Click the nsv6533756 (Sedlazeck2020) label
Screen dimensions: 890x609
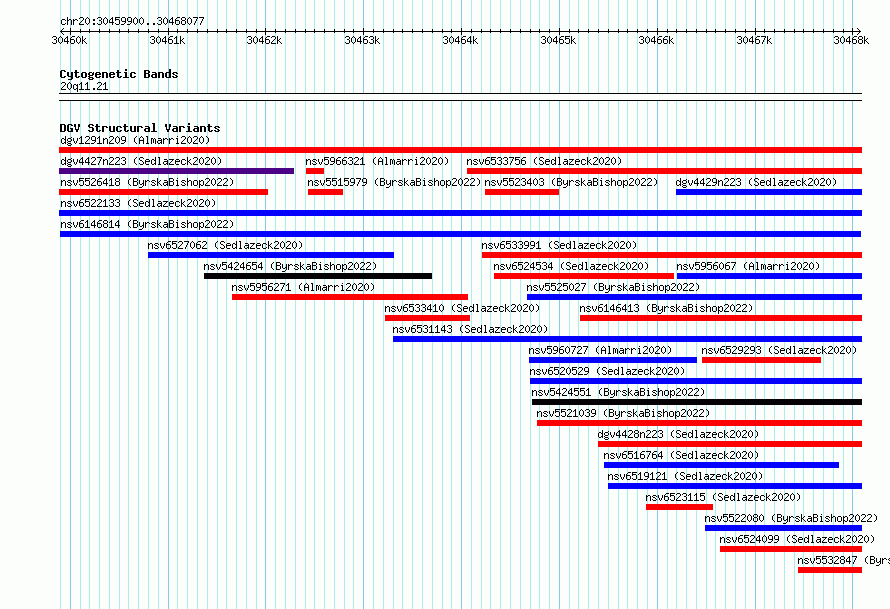click(x=544, y=161)
